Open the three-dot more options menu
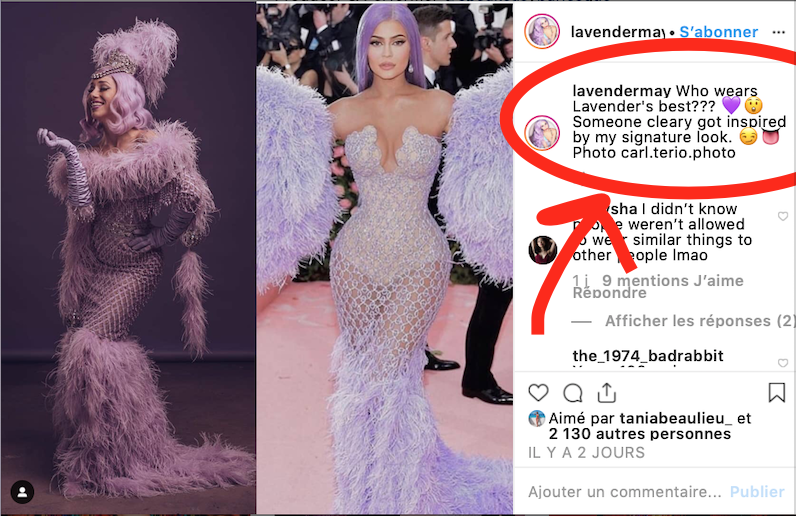The image size is (796, 516). pyautogui.click(x=779, y=32)
